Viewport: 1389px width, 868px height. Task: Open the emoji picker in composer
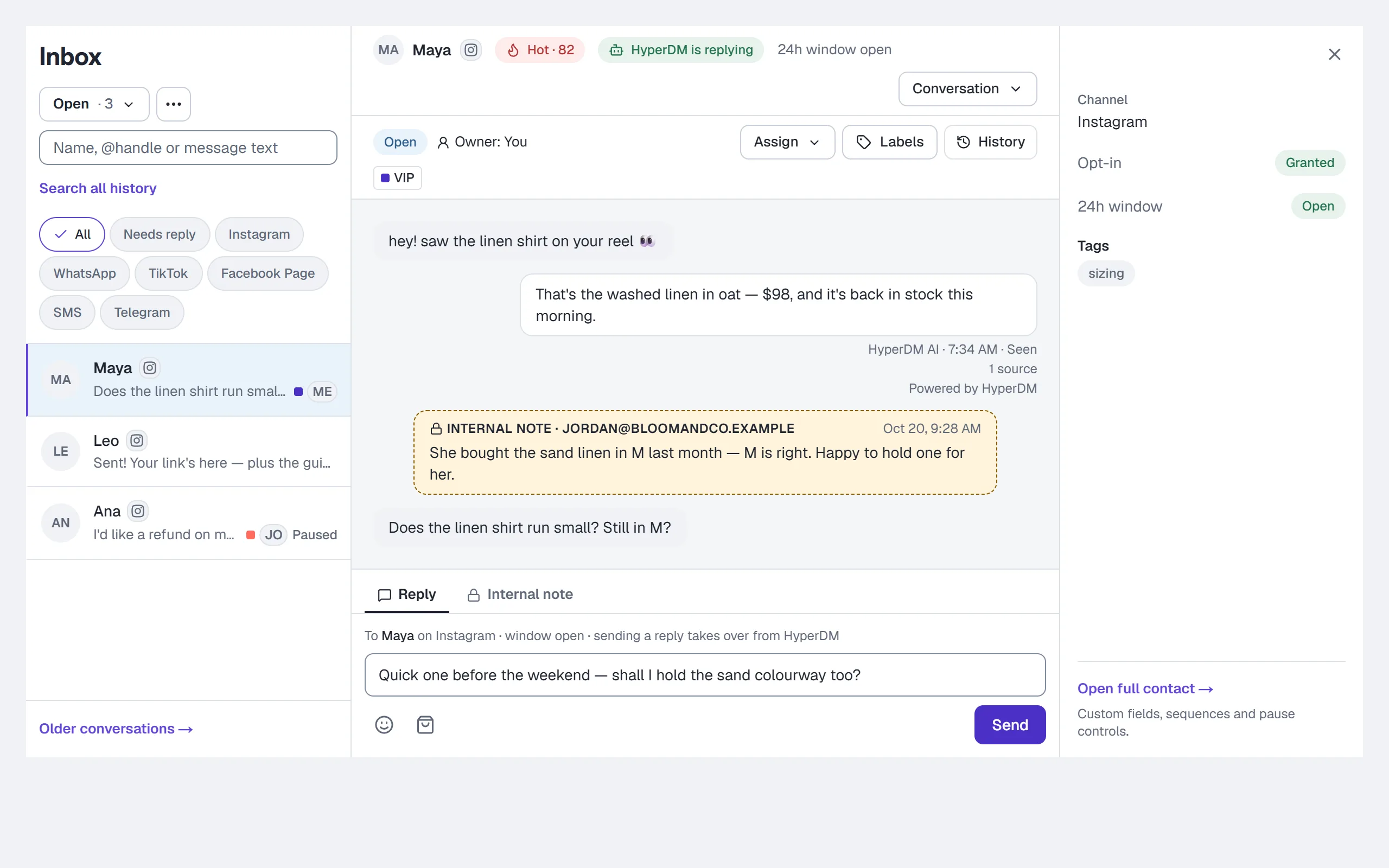pos(384,725)
